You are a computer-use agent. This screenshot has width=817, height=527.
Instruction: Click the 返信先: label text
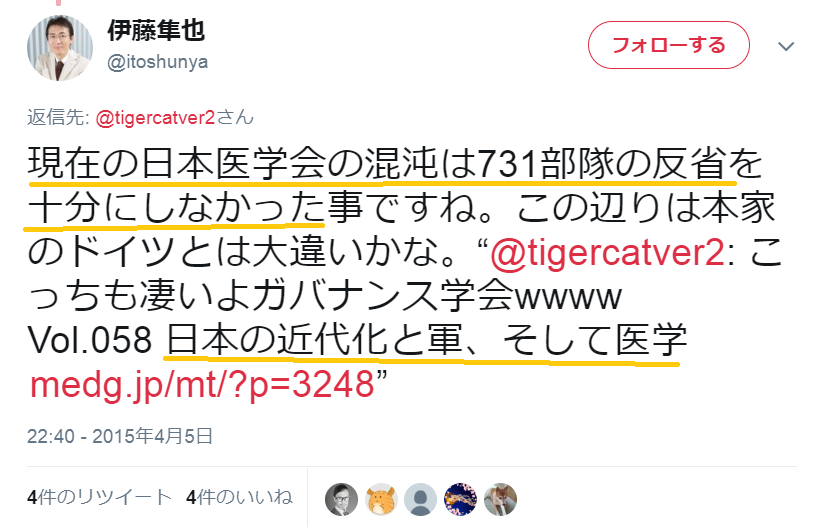coord(58,118)
